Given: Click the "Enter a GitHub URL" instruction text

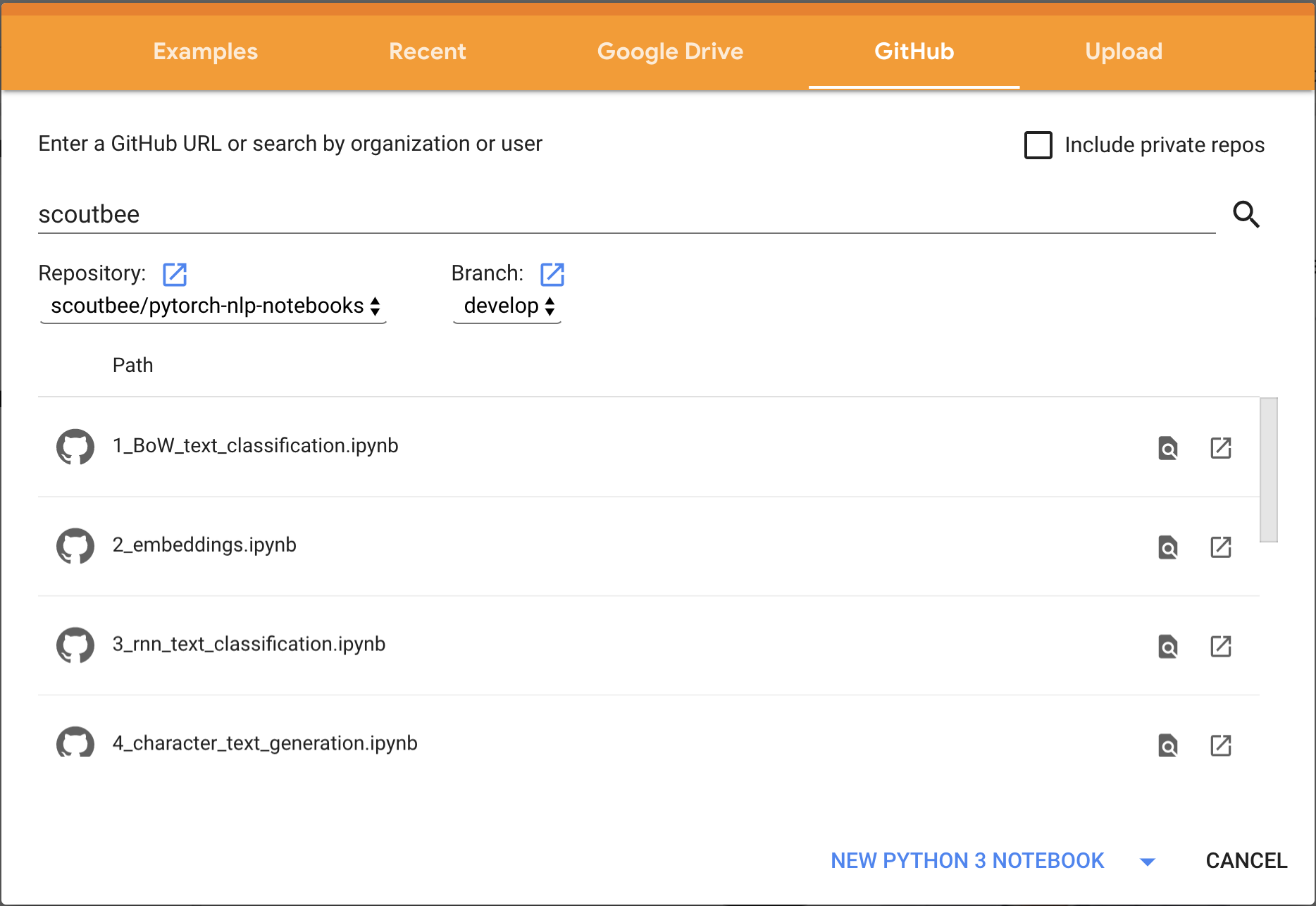Looking at the screenshot, I should [290, 144].
